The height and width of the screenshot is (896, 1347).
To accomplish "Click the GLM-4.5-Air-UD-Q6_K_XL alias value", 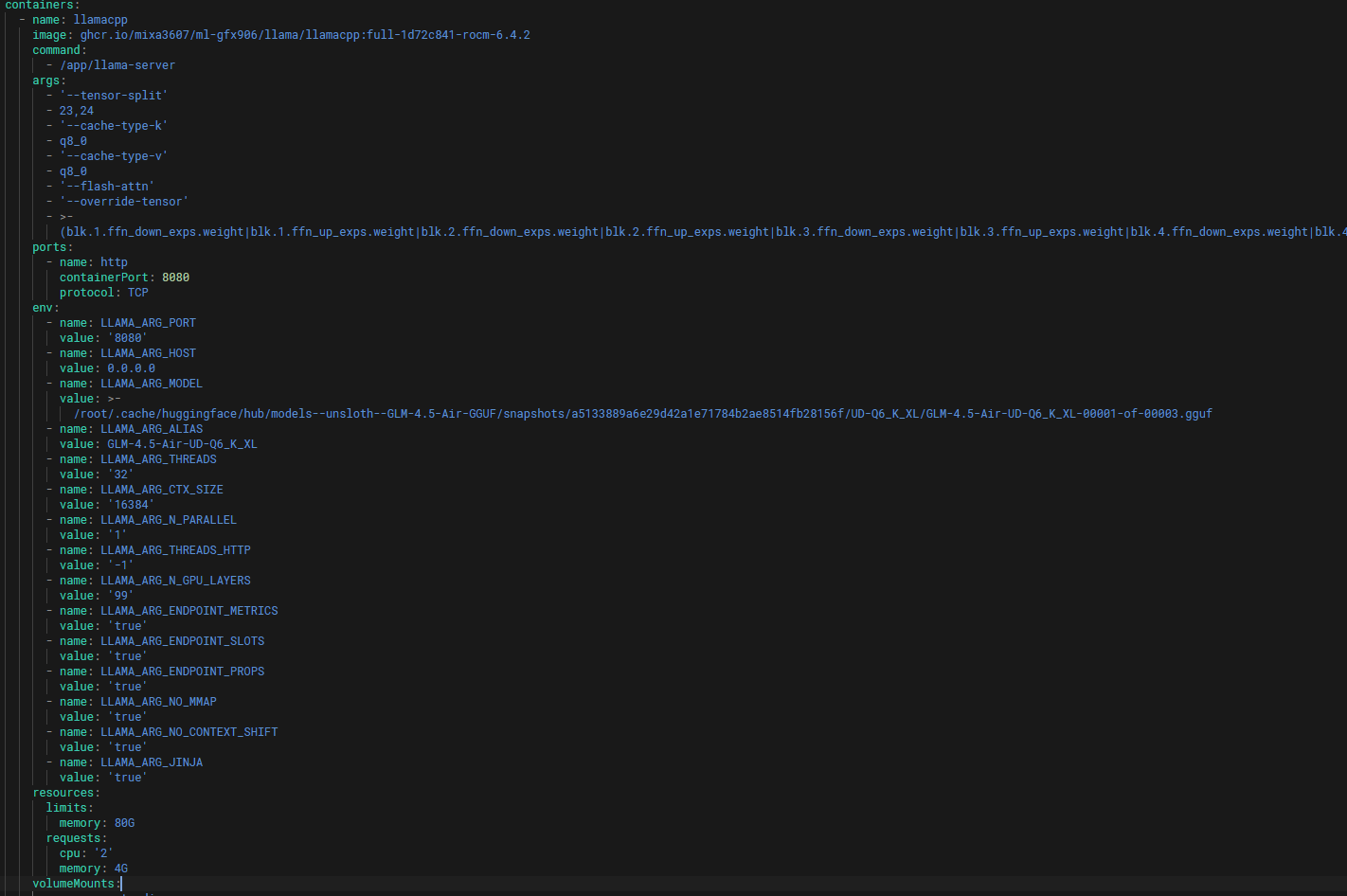I will pos(182,444).
